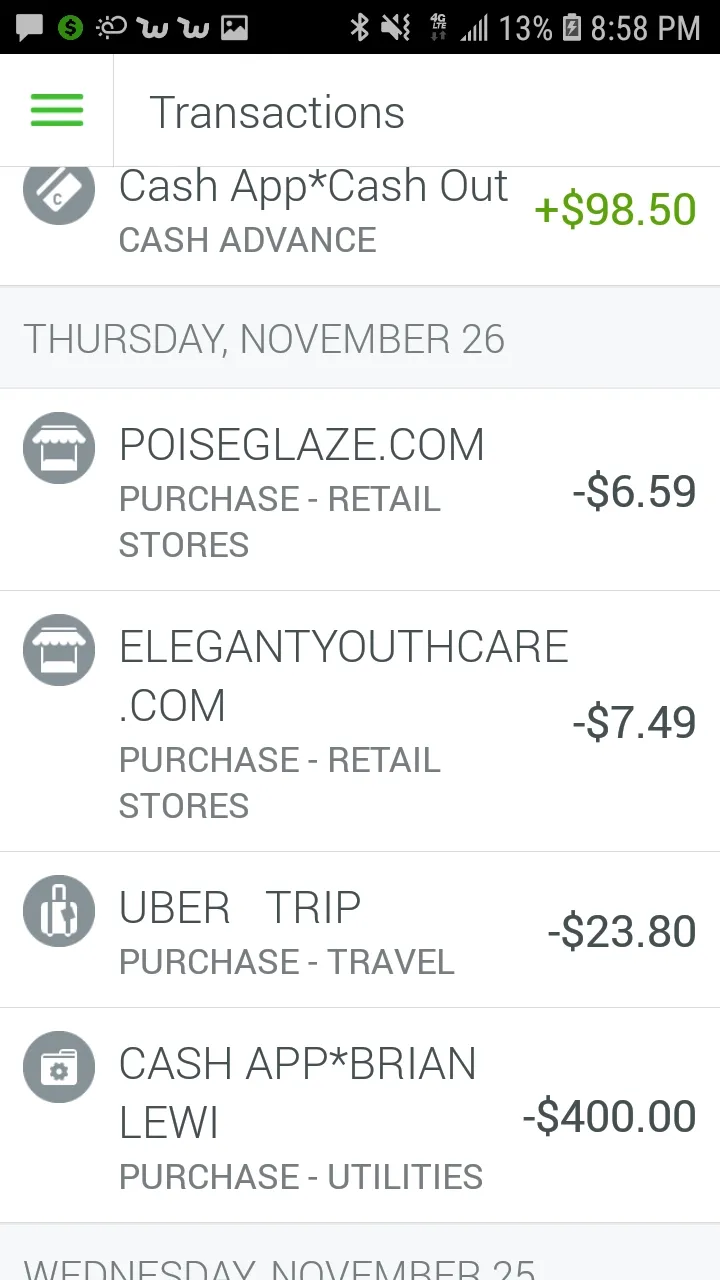Tap the CASH APP*BRIAN LEWI utilities icon
The height and width of the screenshot is (1280, 720).
(x=59, y=1068)
